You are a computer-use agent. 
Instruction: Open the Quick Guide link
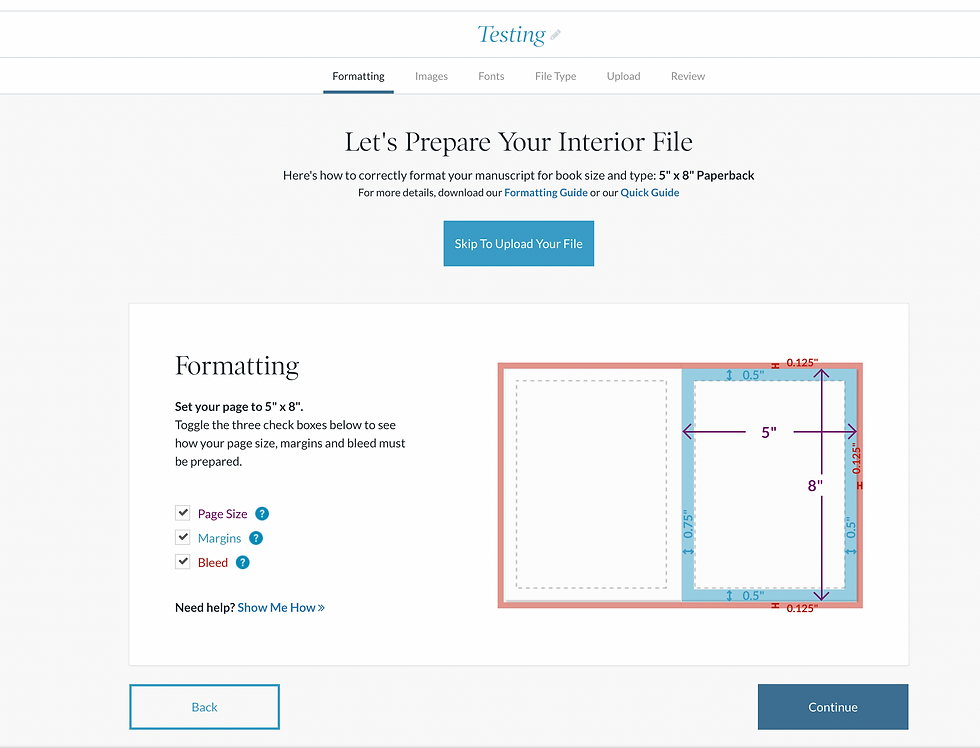click(649, 192)
